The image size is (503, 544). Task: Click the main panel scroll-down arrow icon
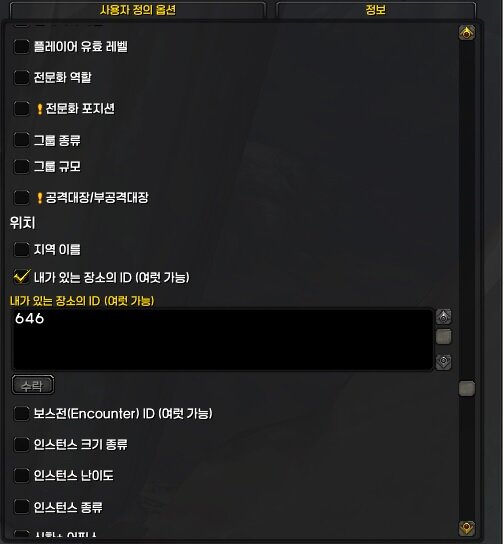tap(467, 528)
